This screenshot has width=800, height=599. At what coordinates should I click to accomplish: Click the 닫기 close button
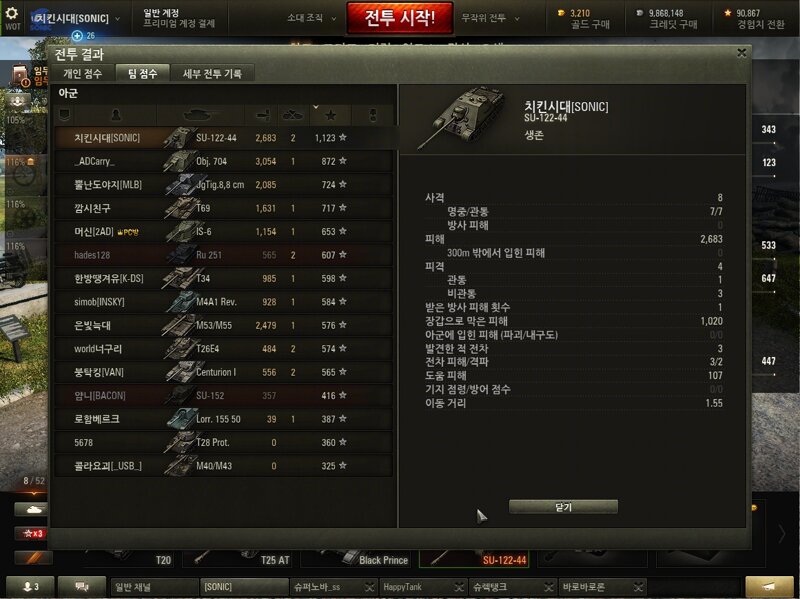tap(563, 507)
